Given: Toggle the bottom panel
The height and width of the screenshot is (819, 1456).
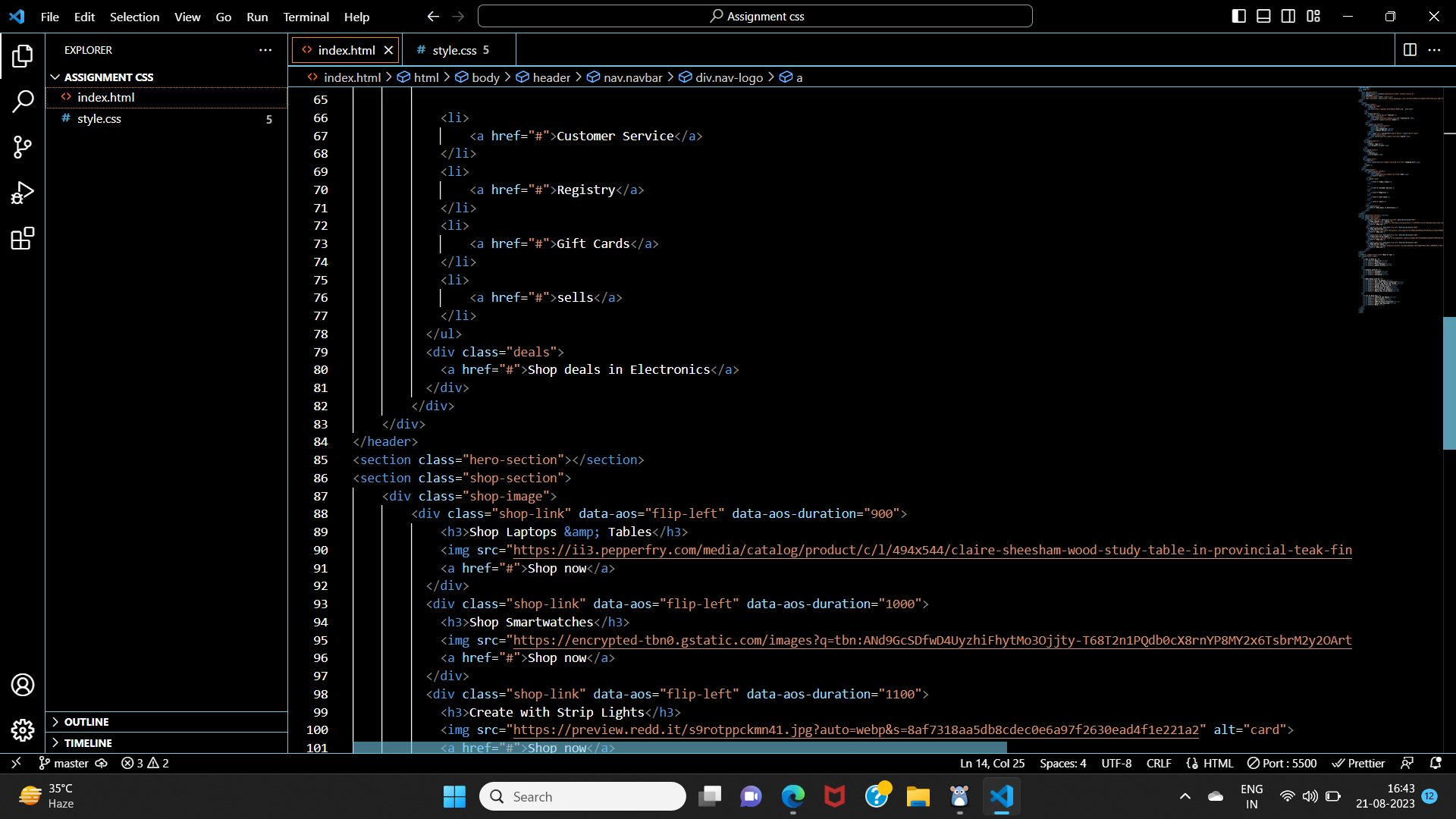Looking at the screenshot, I should (1263, 15).
